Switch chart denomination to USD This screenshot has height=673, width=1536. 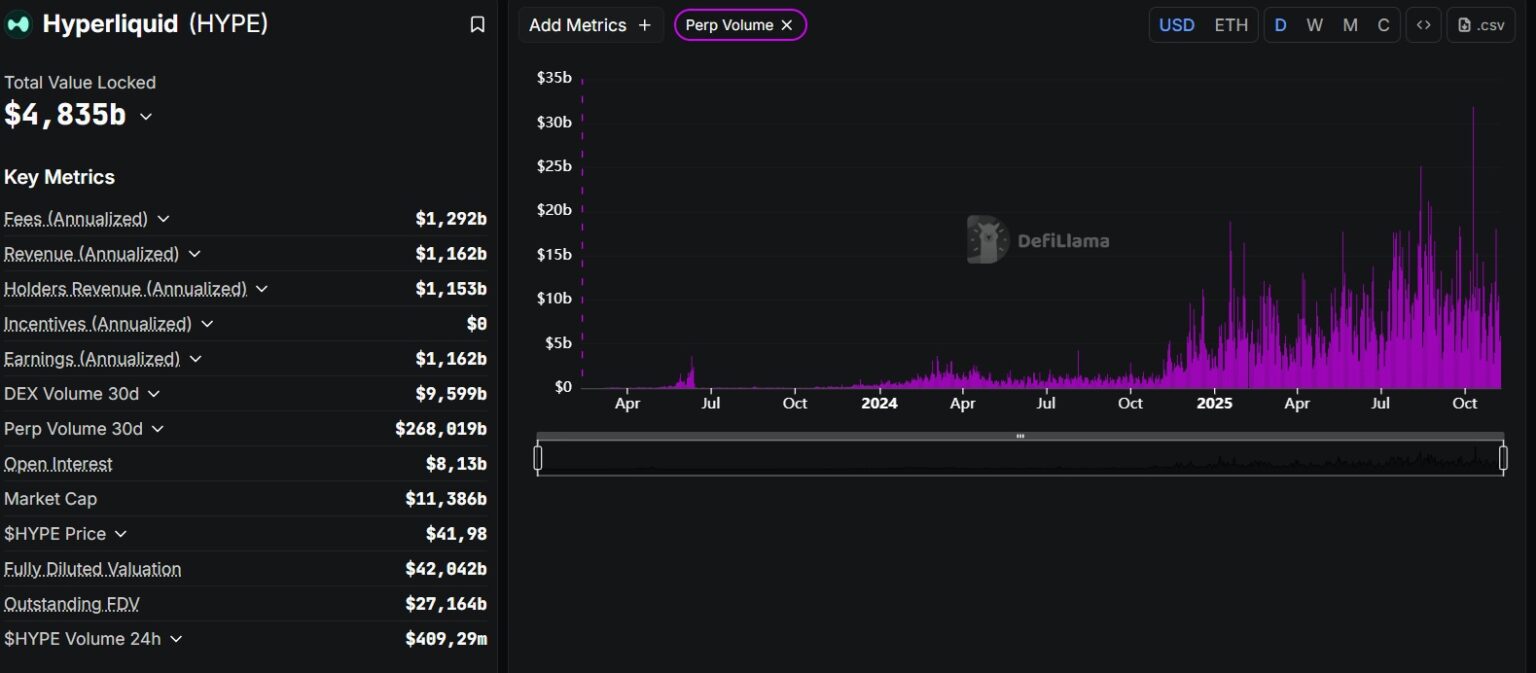click(x=1176, y=25)
